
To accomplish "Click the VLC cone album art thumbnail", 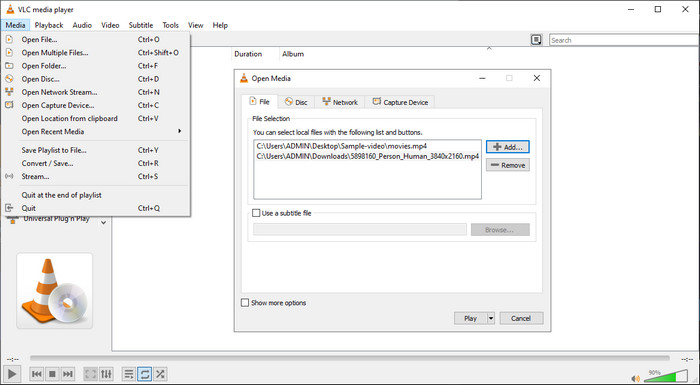I will pos(54,291).
